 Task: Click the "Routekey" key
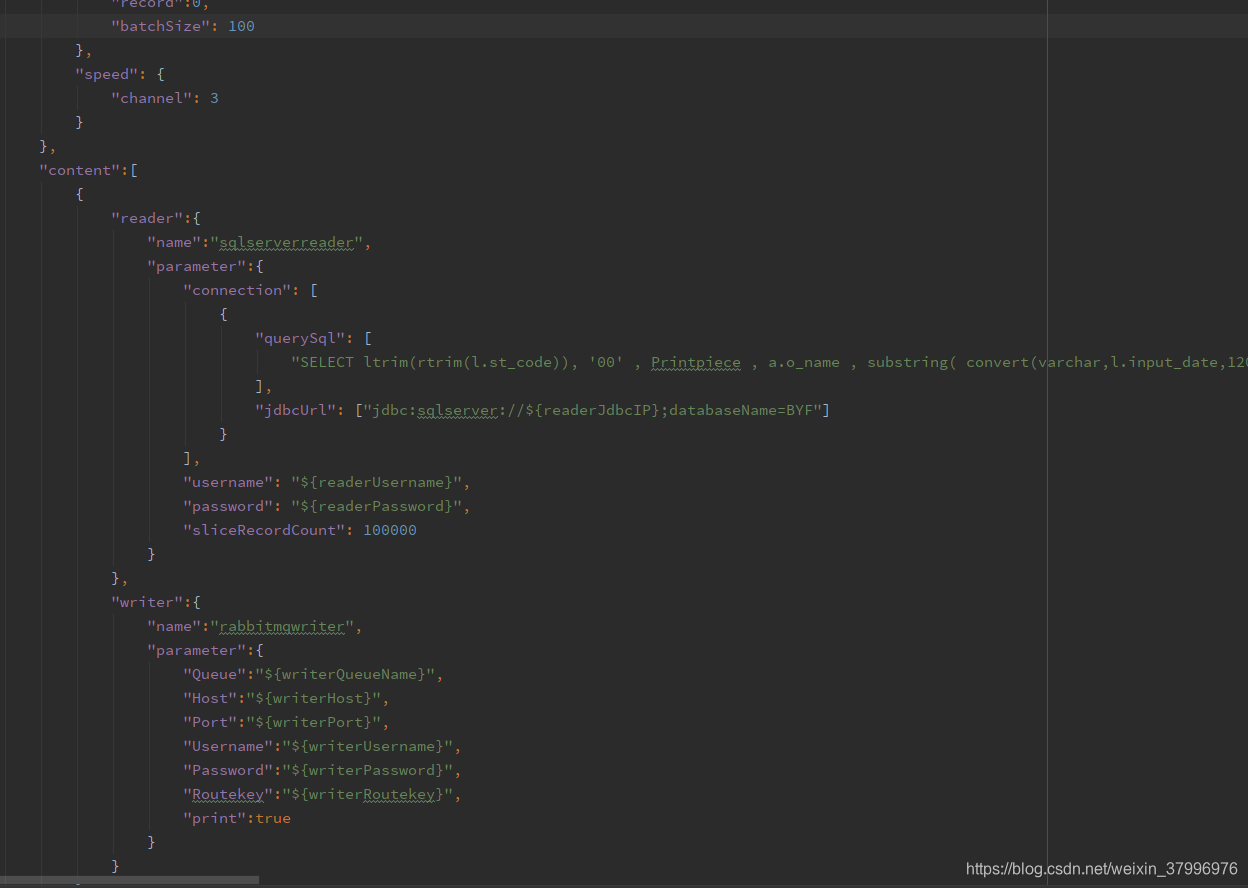click(228, 794)
